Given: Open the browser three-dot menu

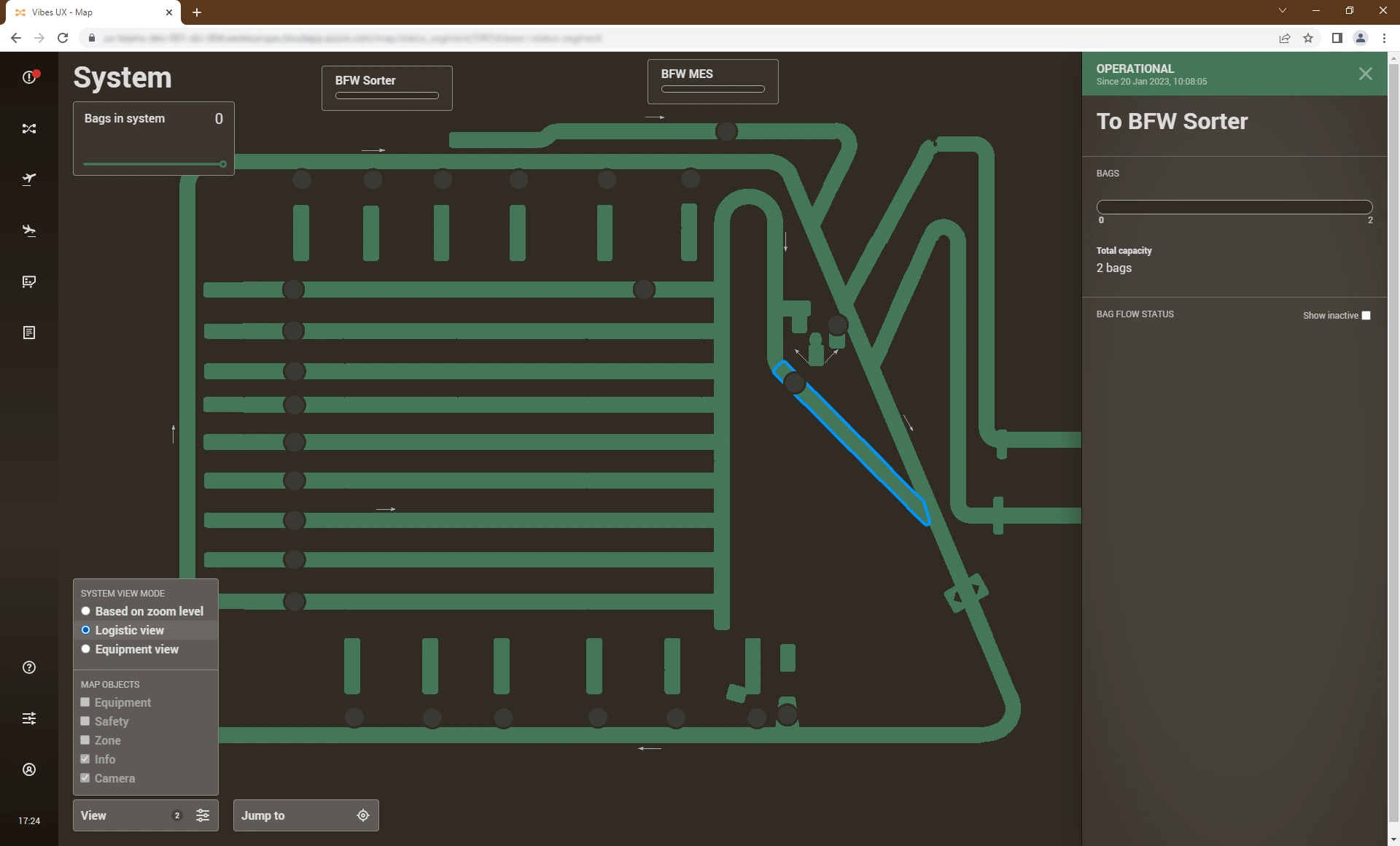Looking at the screenshot, I should (x=1384, y=38).
